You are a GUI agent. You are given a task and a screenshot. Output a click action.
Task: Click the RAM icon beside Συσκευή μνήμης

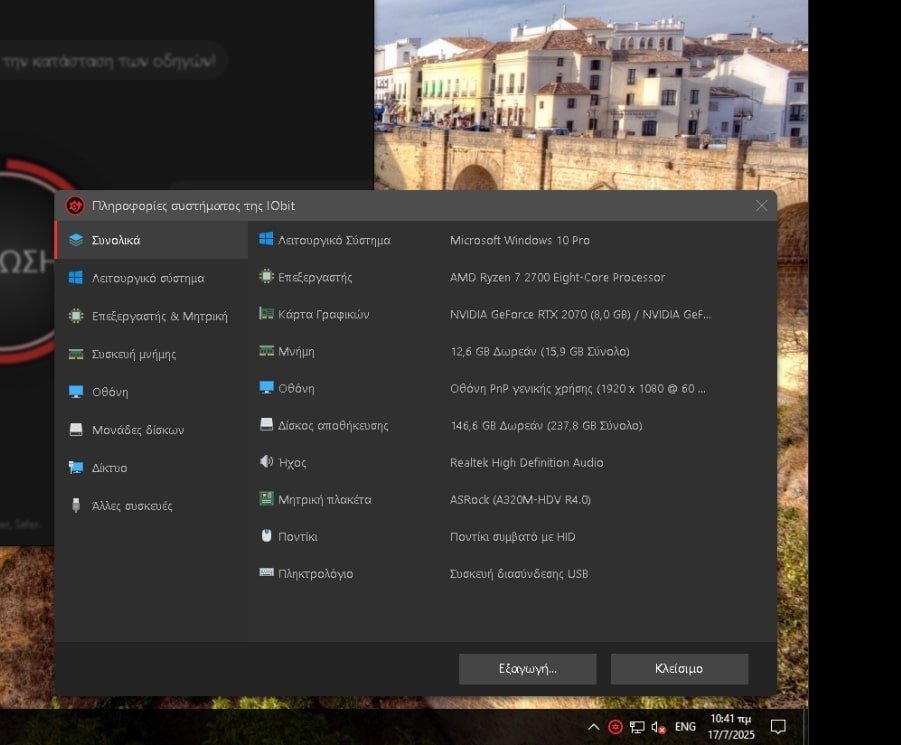point(76,354)
